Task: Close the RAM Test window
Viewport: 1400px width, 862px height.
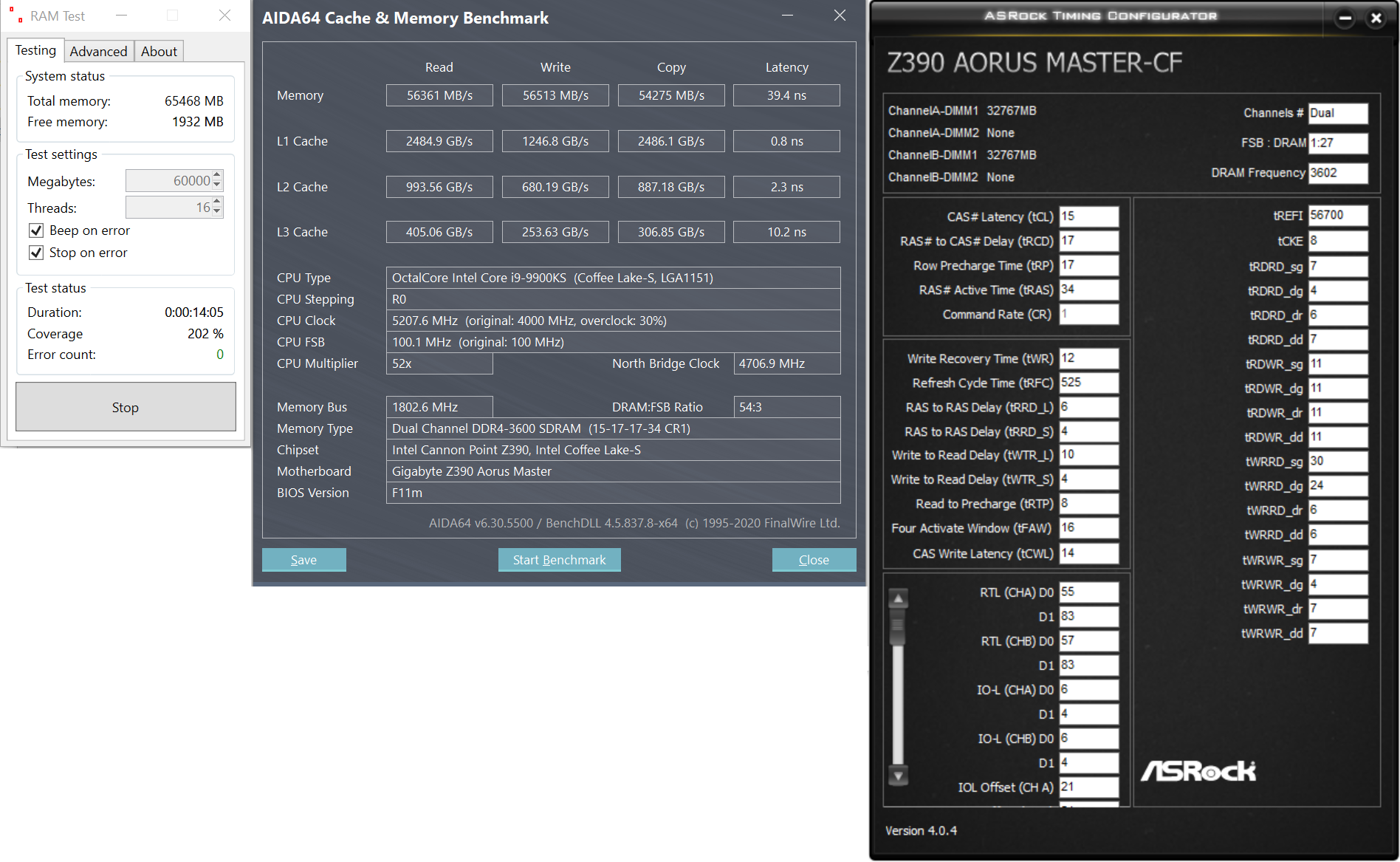Action: (x=225, y=16)
